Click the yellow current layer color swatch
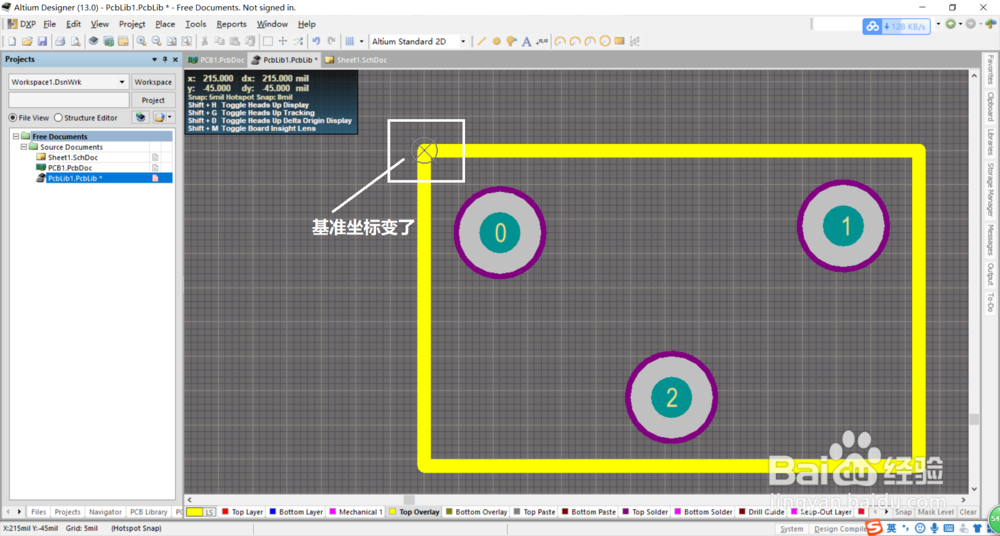1000x536 pixels. pyautogui.click(x=195, y=512)
